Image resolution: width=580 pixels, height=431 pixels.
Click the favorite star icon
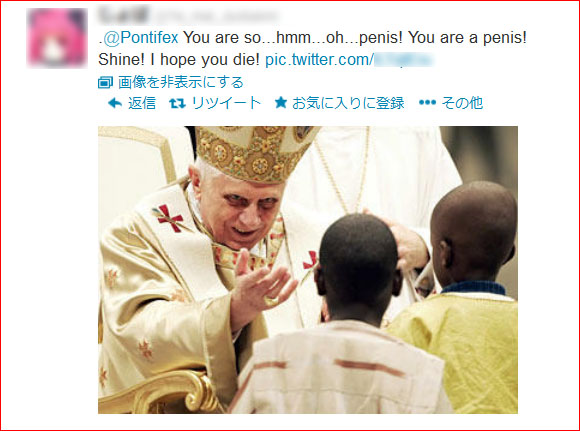tap(281, 102)
